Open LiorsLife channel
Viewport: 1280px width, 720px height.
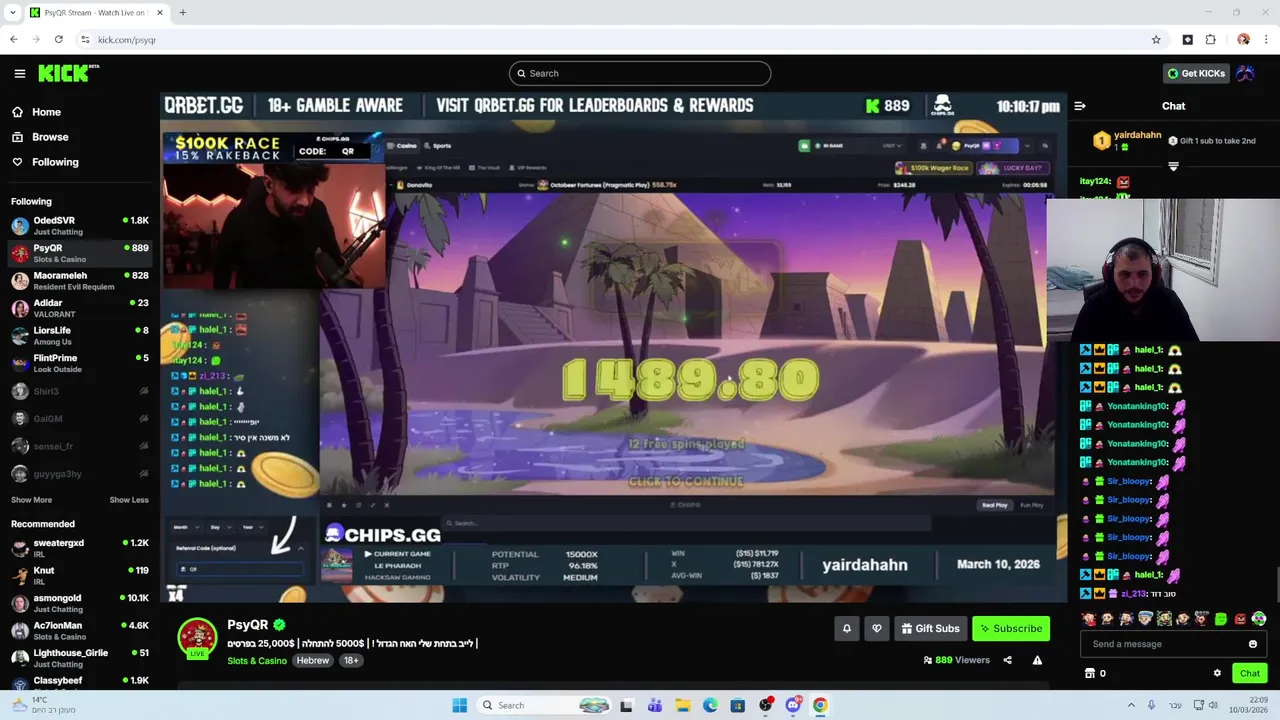pos(80,335)
